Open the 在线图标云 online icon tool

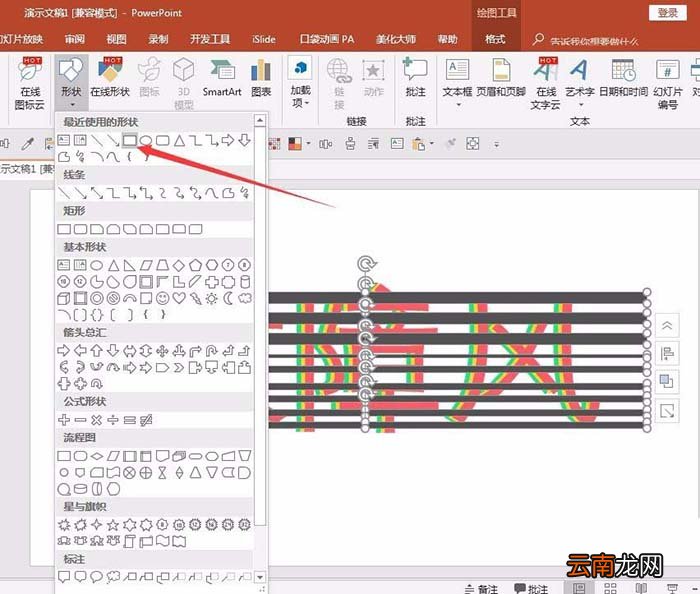tap(29, 83)
